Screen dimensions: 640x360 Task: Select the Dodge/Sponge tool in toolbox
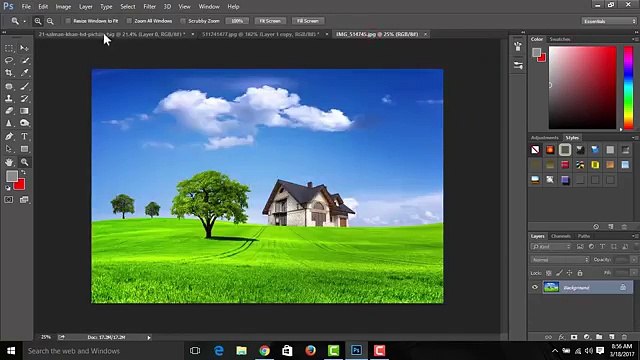pos(24,123)
